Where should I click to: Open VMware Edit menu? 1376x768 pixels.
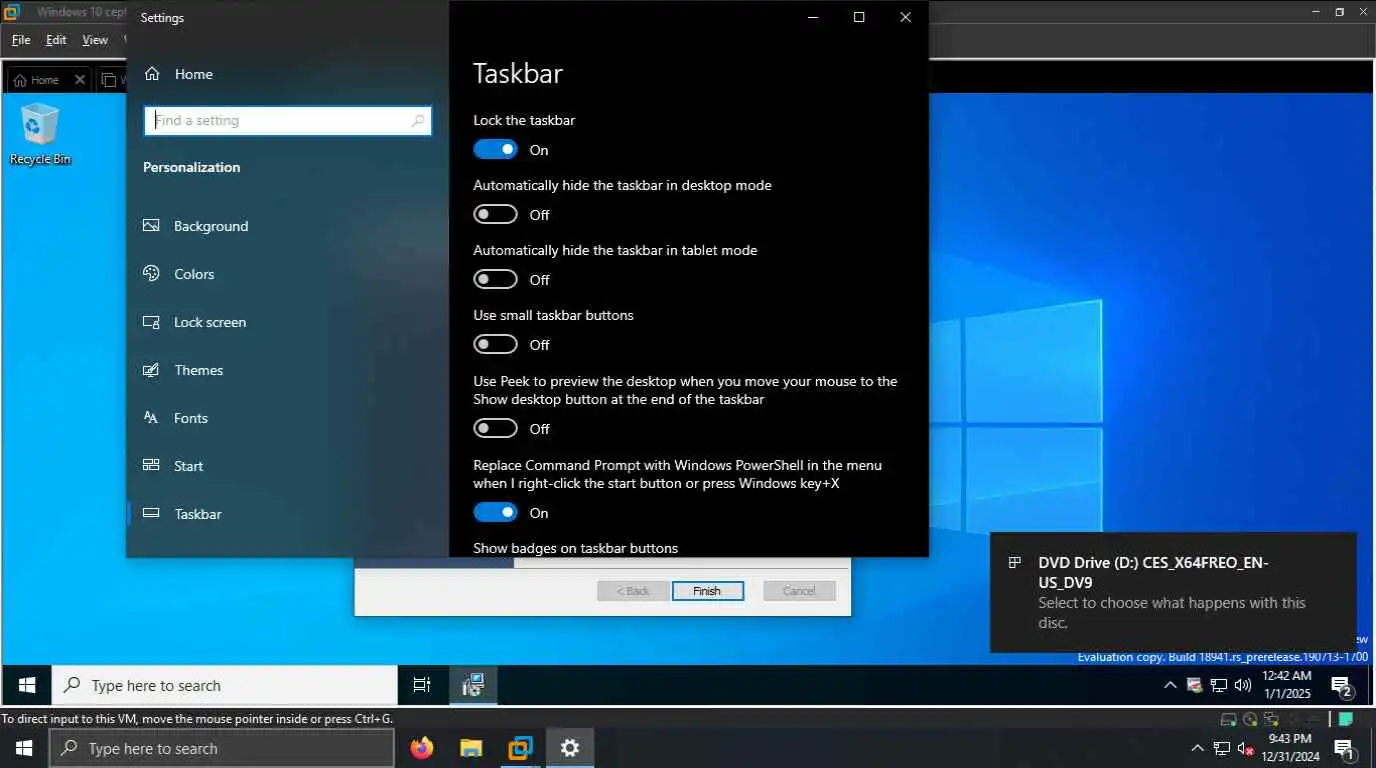coord(56,40)
